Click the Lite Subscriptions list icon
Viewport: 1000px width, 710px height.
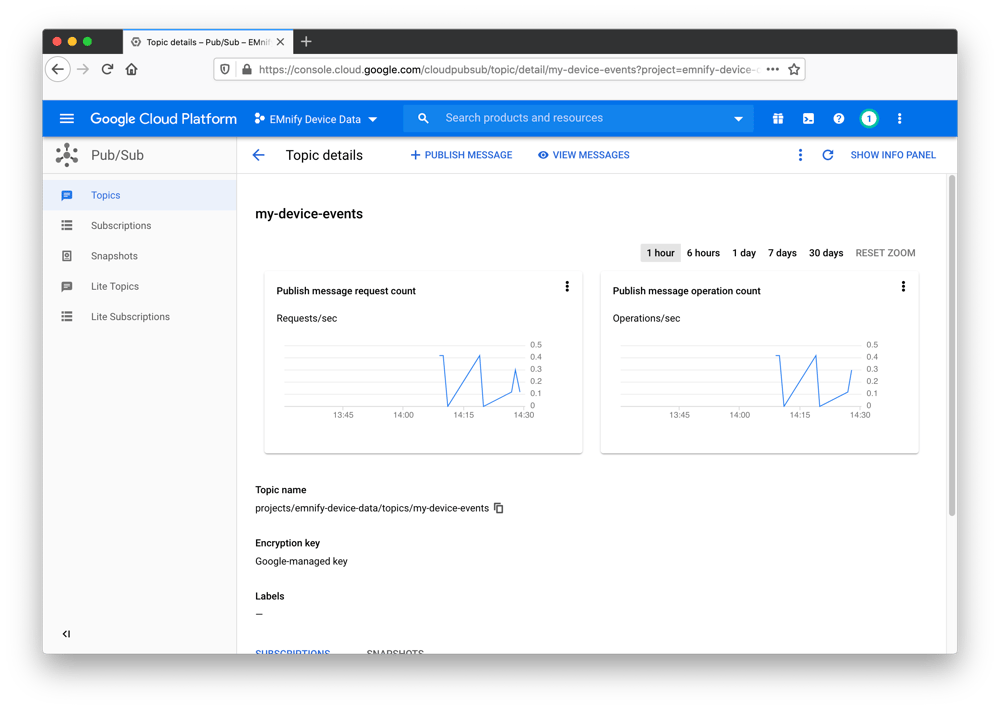[67, 316]
